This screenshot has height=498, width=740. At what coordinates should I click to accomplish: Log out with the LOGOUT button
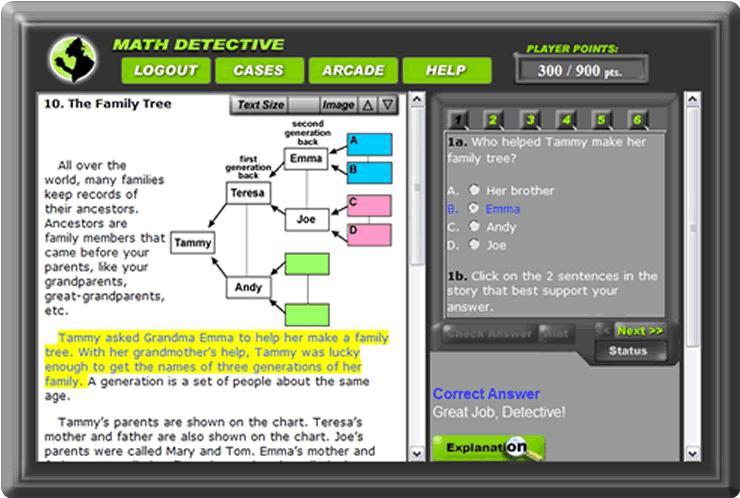click(x=166, y=70)
